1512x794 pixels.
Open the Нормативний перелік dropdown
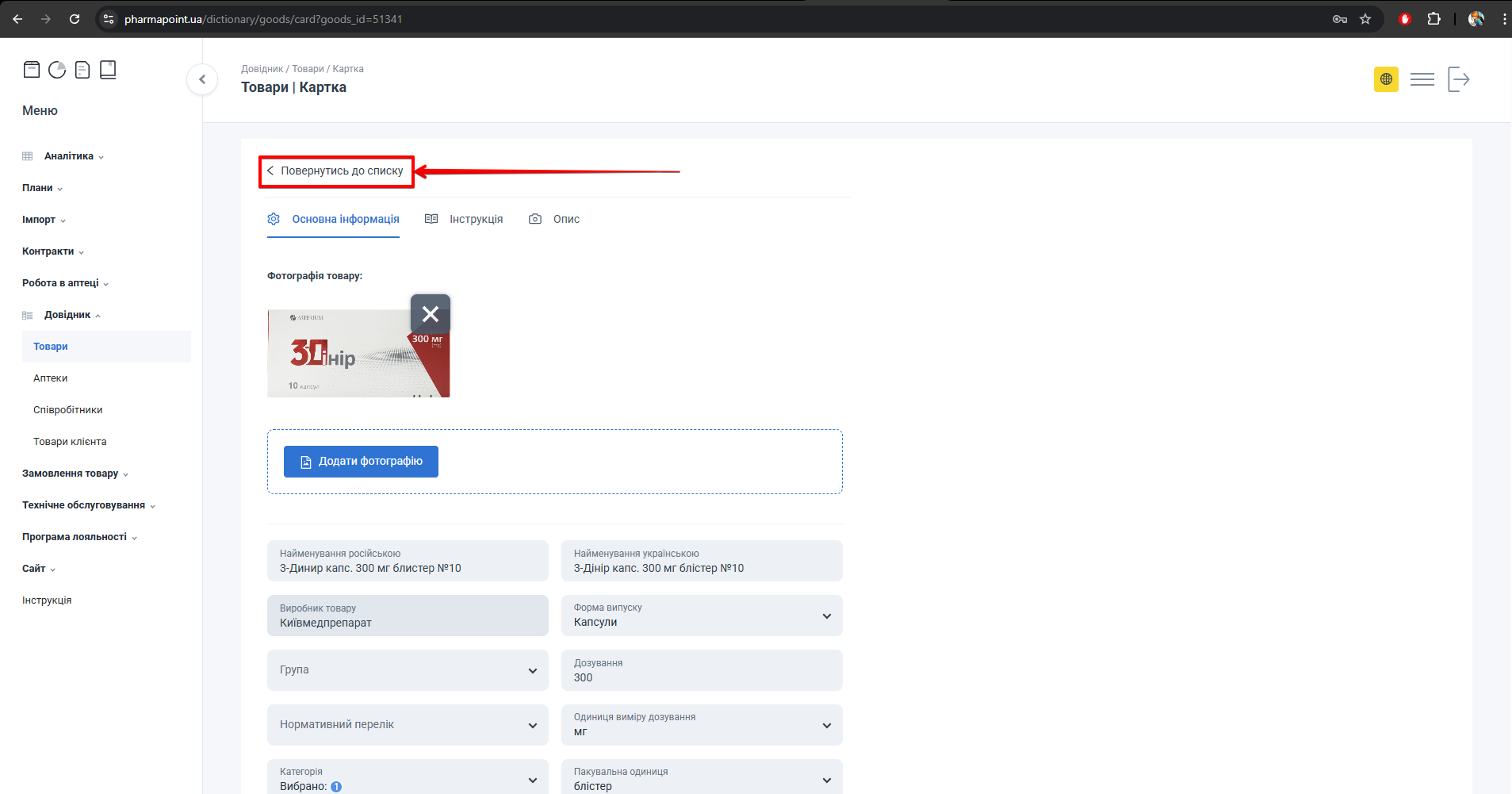(x=408, y=725)
